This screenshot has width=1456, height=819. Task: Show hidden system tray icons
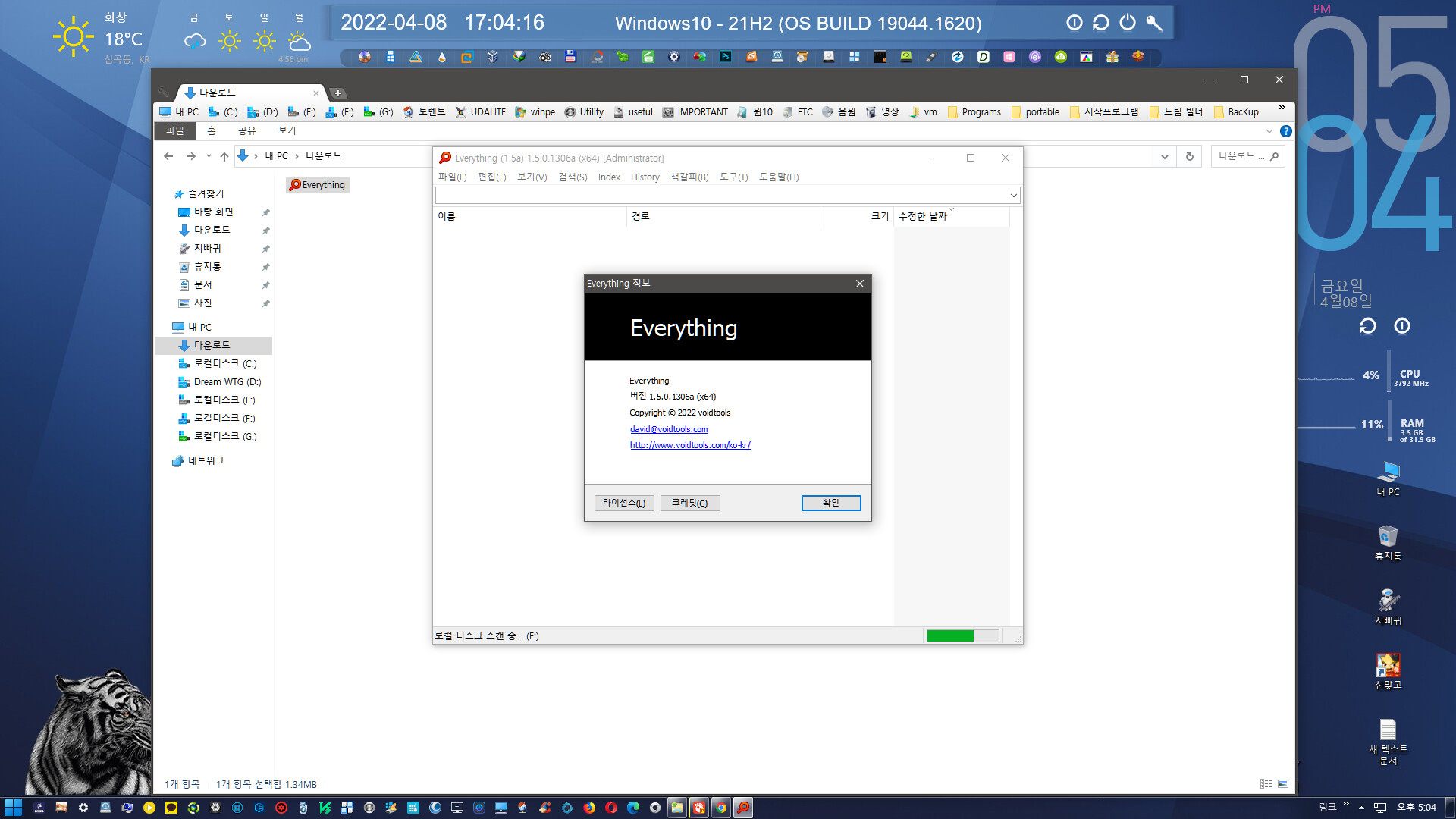1361,808
